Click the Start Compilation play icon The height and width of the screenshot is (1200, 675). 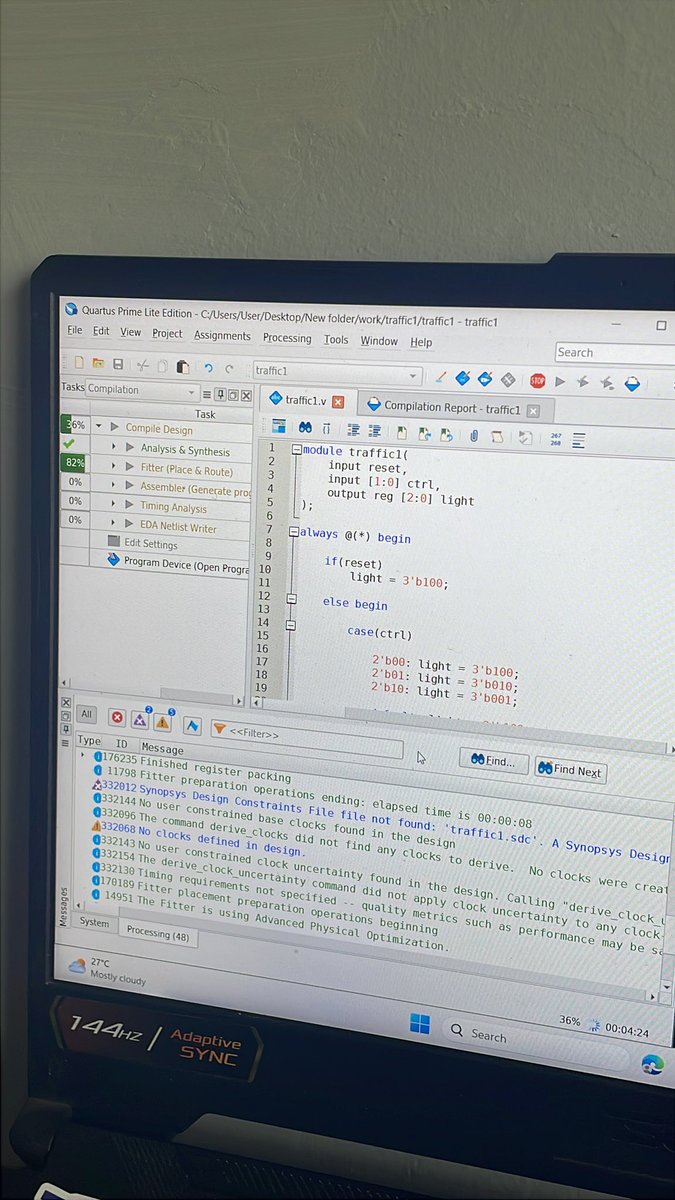point(560,381)
